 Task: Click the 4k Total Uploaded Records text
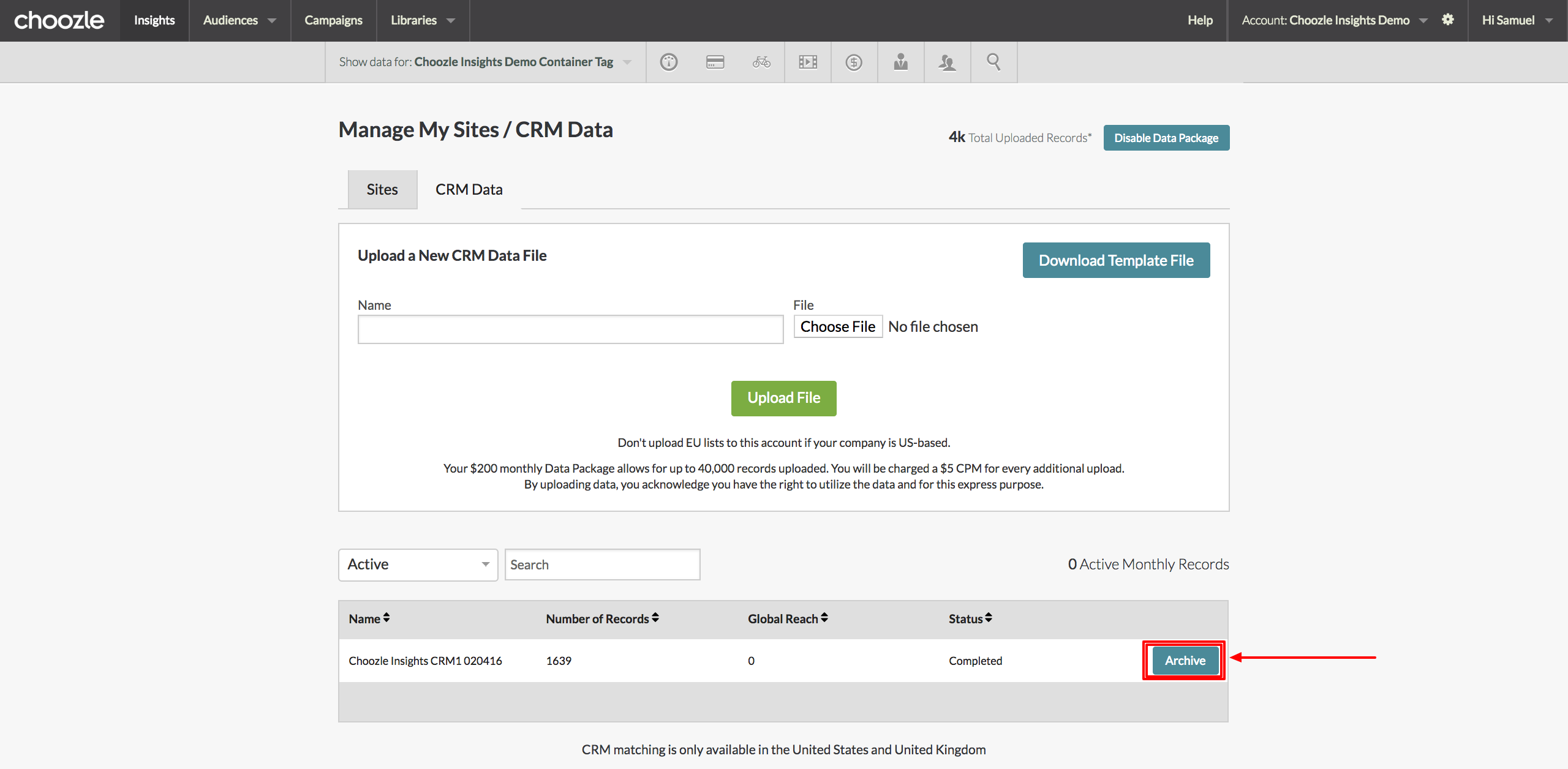(1020, 138)
